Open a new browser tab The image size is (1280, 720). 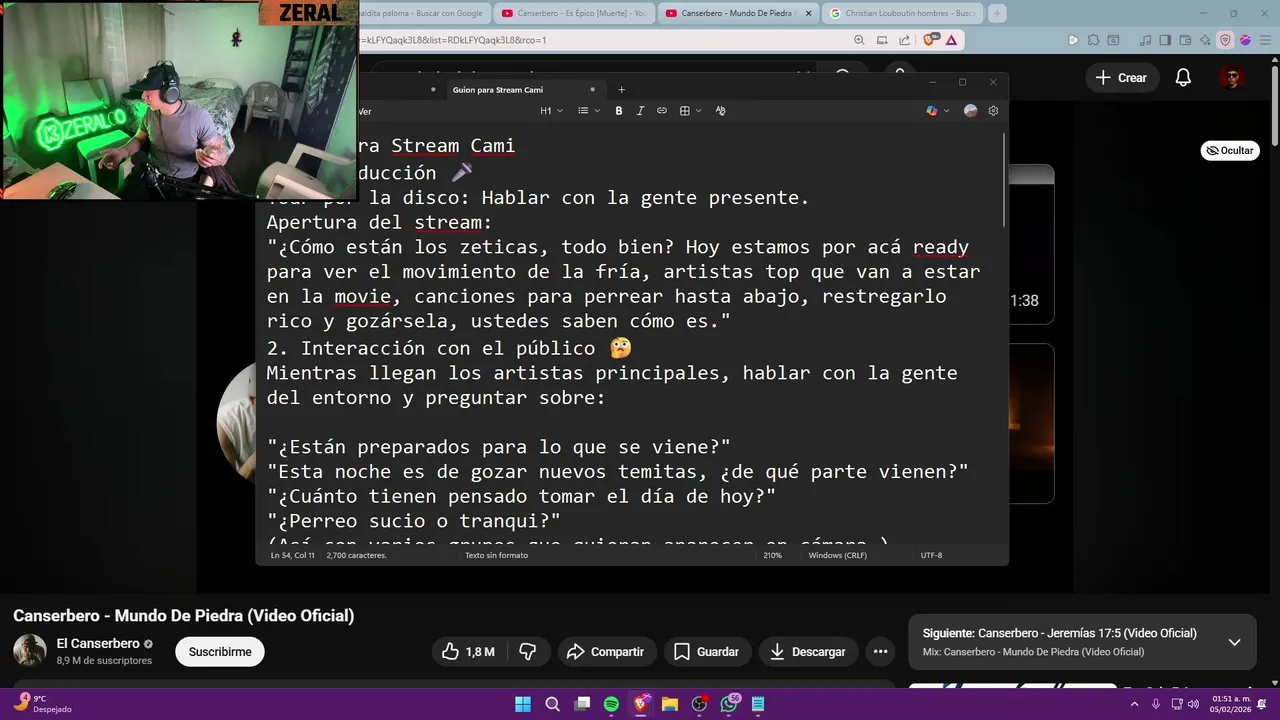click(x=996, y=13)
